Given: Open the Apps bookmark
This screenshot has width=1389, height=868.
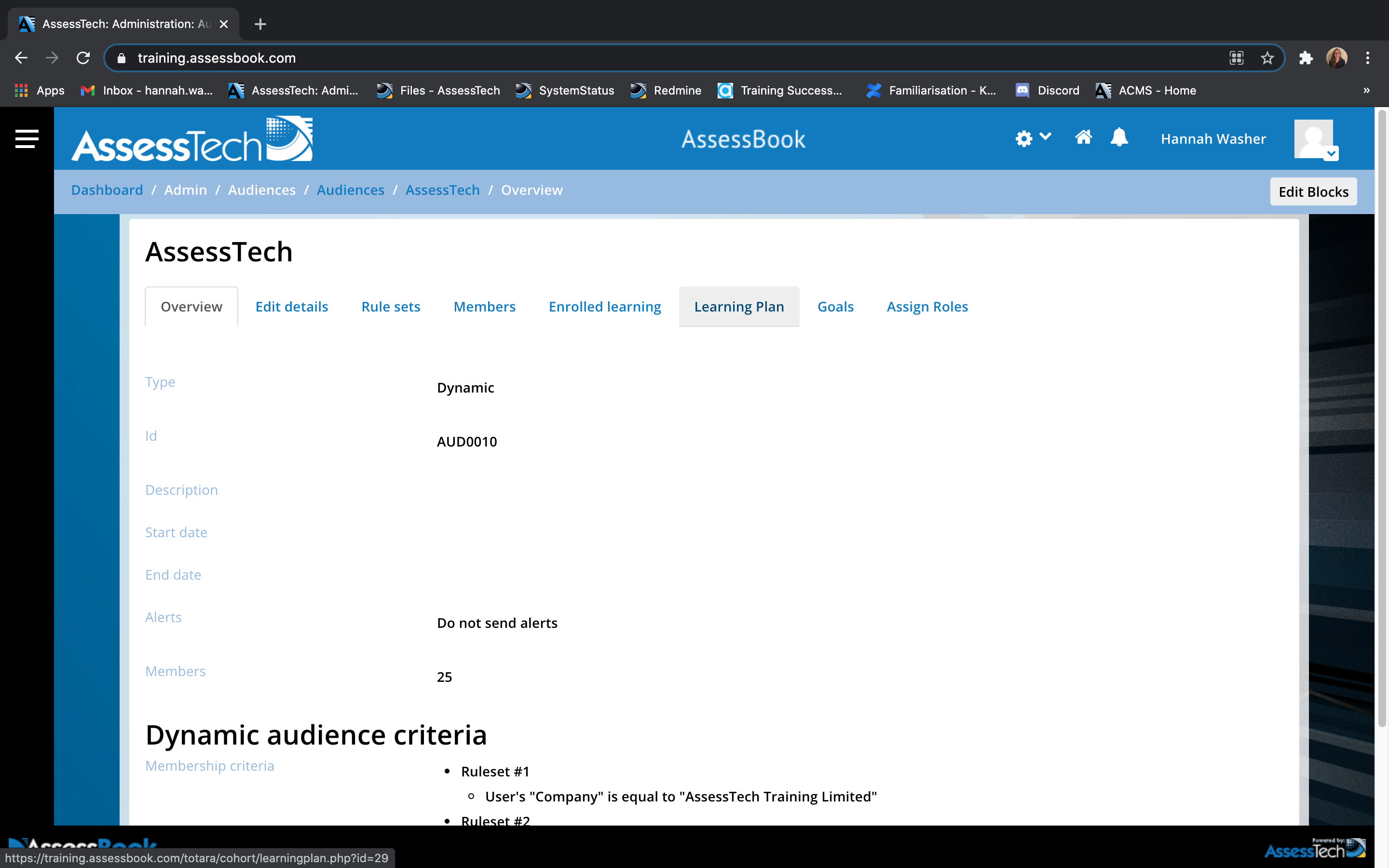Looking at the screenshot, I should (x=39, y=90).
